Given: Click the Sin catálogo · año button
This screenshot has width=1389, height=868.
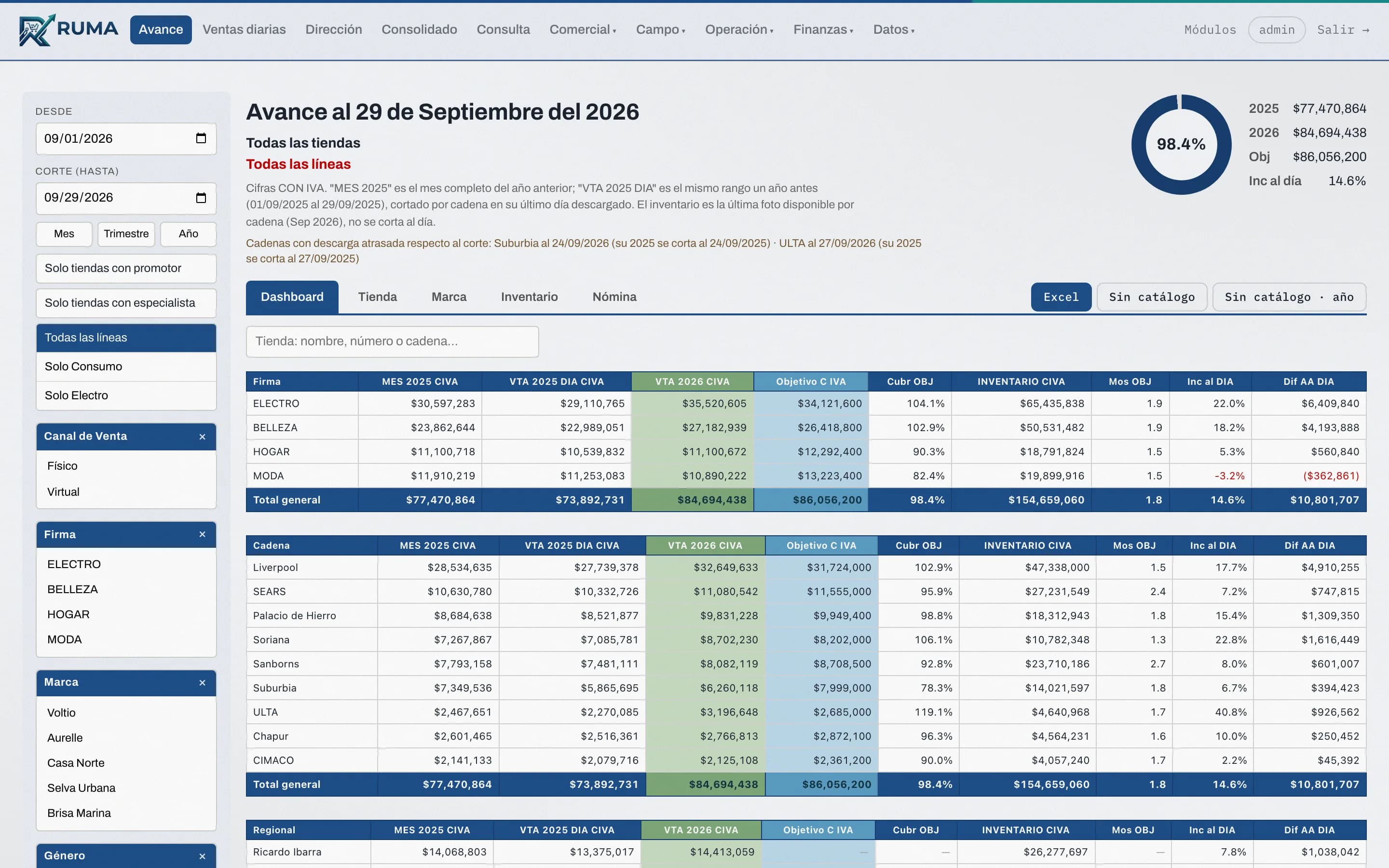Looking at the screenshot, I should click(1289, 298).
